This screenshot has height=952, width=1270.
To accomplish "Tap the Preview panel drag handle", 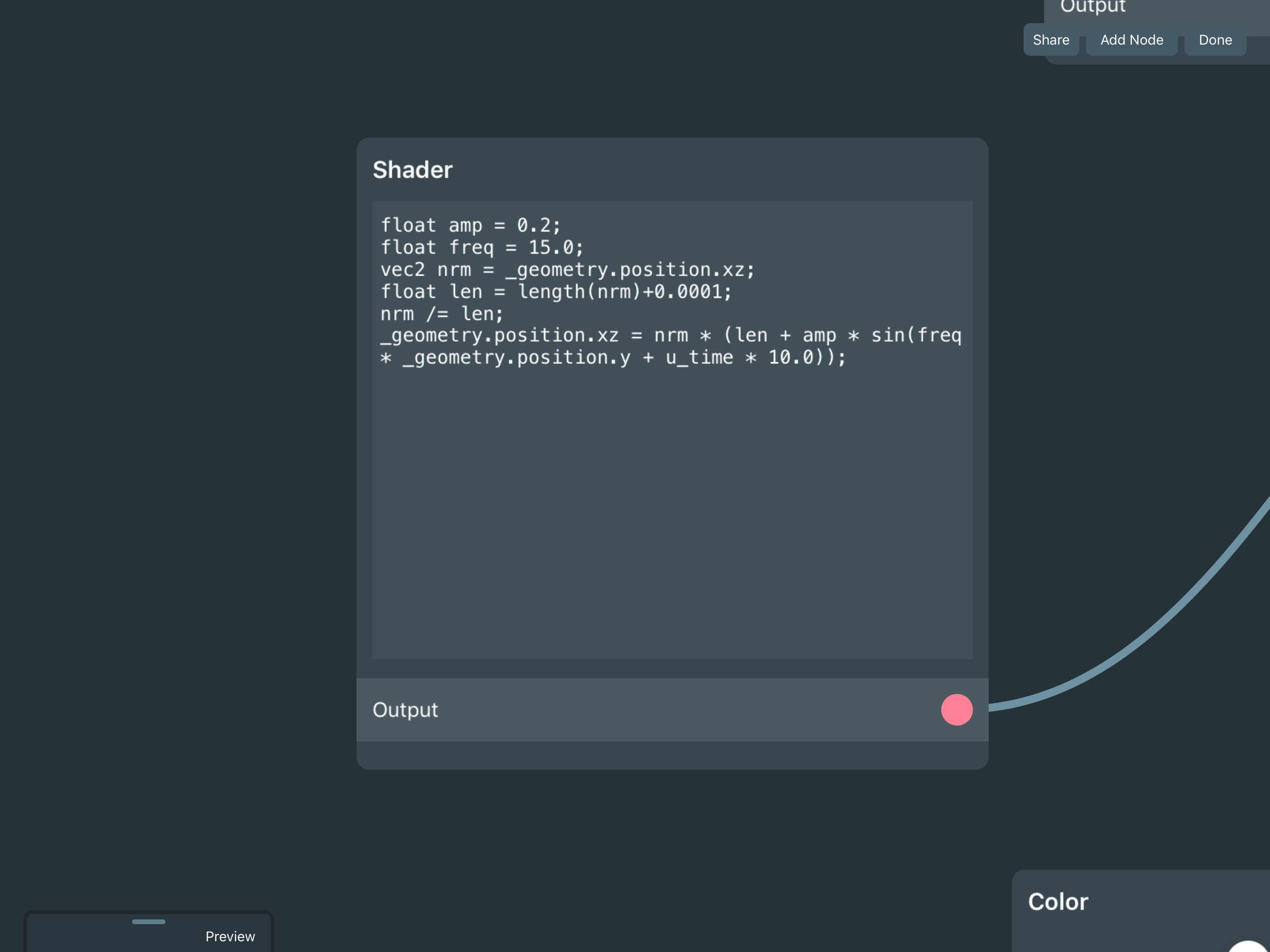I will pos(149,922).
